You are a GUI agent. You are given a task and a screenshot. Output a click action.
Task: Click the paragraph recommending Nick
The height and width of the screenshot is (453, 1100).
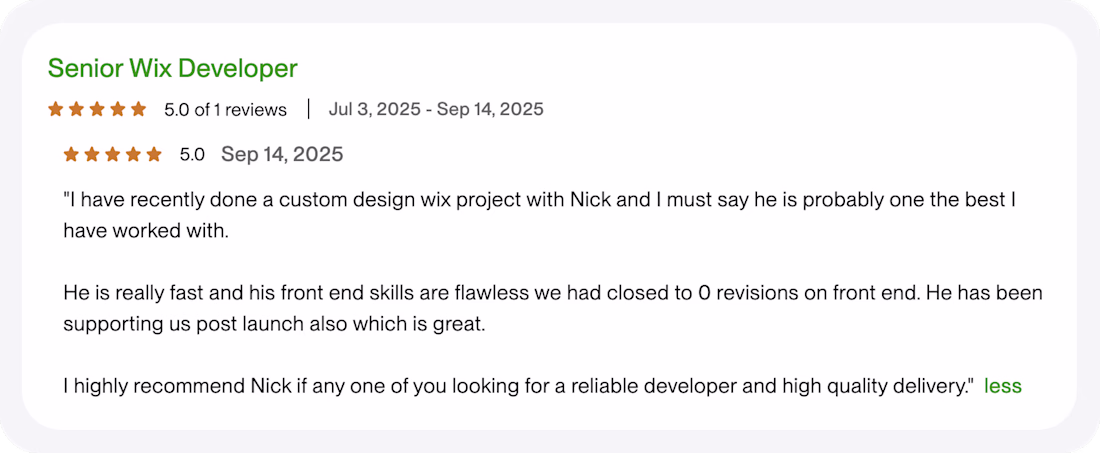pyautogui.click(x=518, y=385)
